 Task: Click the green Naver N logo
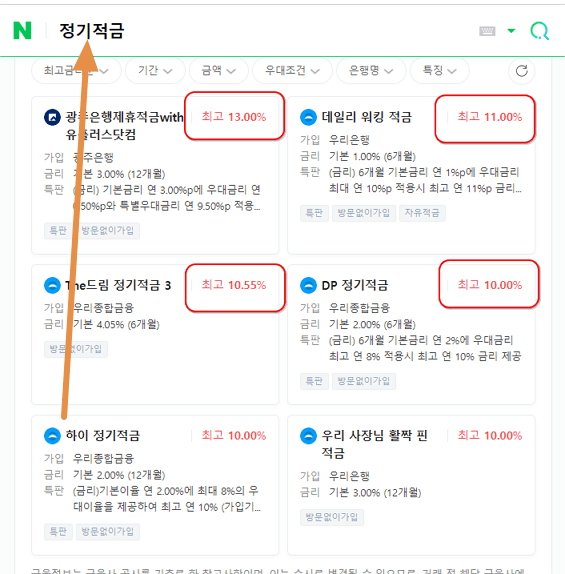tap(22, 30)
